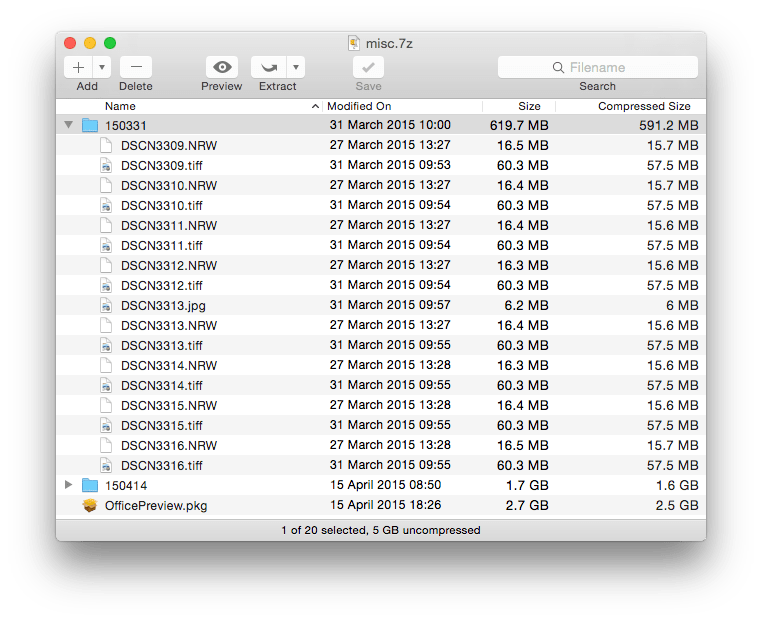Click the Delete (minus) toolbar icon
This screenshot has height=621, width=762.
pos(136,67)
